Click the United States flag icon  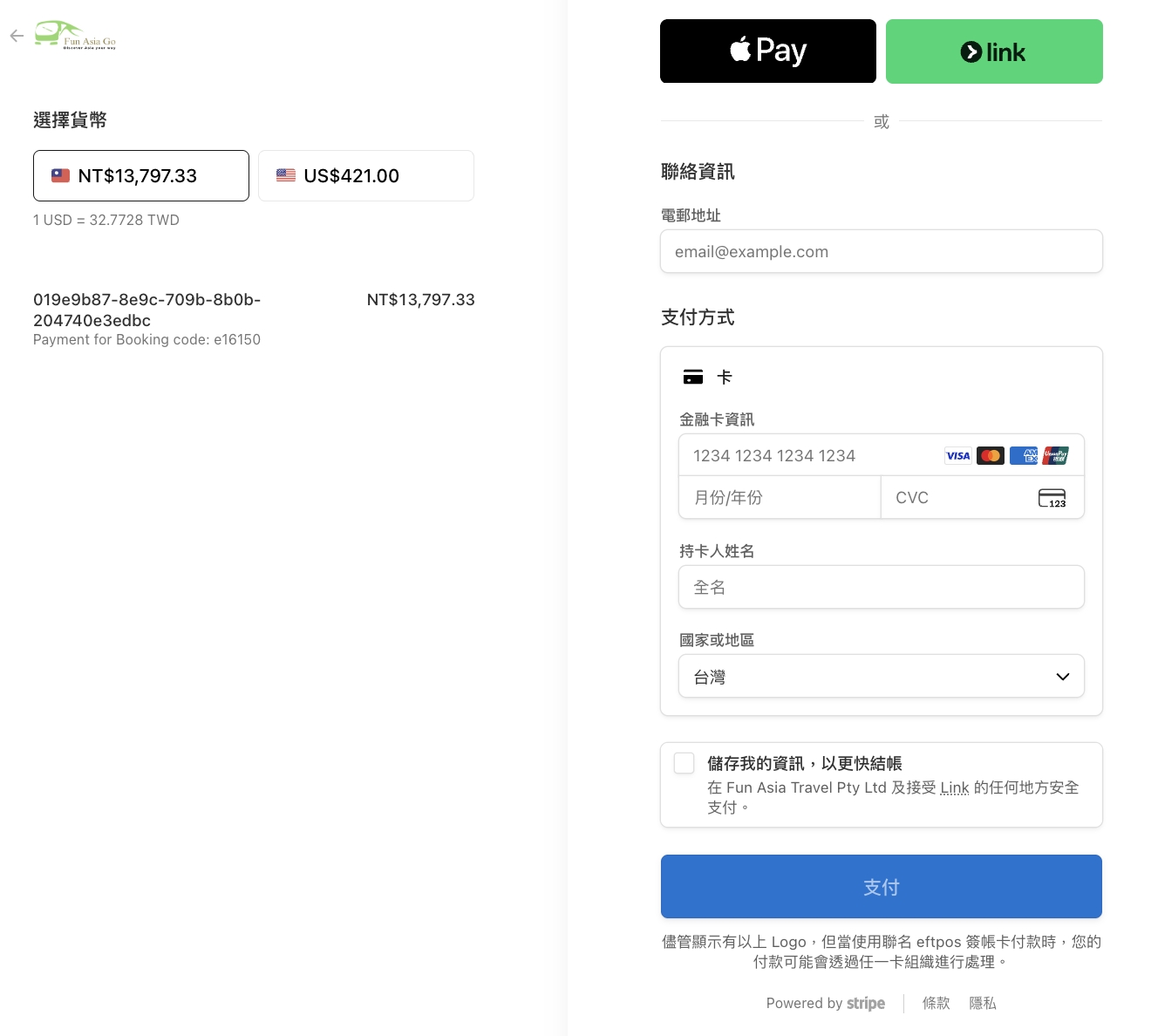click(286, 175)
